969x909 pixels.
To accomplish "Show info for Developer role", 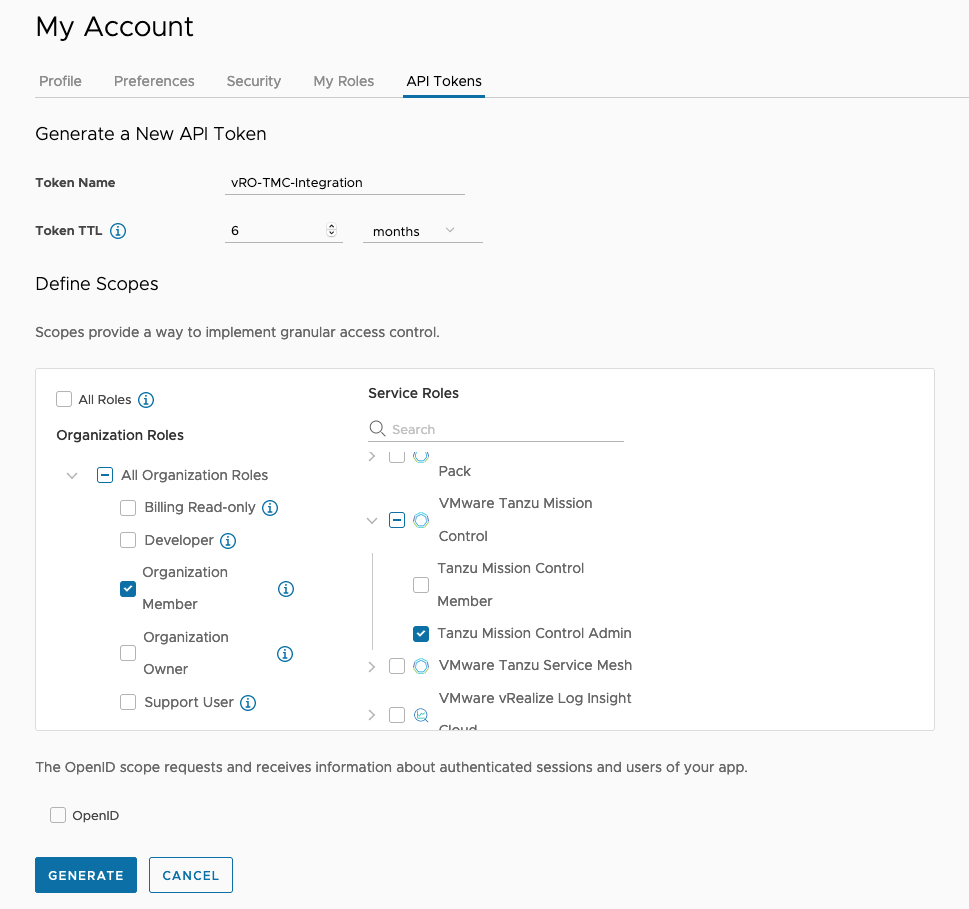I will pos(228,541).
